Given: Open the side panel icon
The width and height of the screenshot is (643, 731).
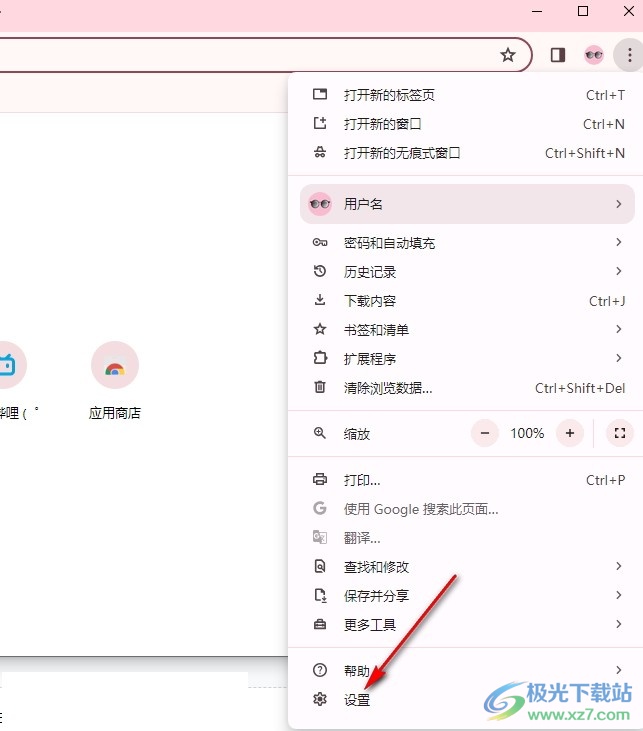Looking at the screenshot, I should coord(558,55).
